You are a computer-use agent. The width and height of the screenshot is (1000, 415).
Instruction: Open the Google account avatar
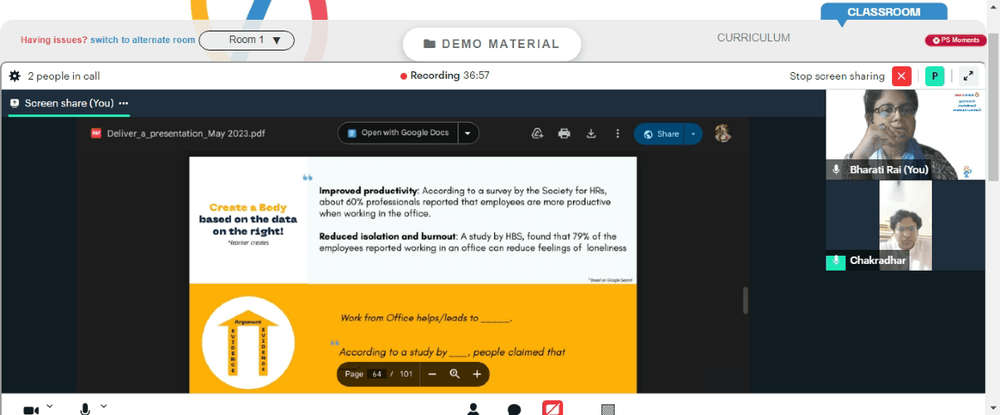point(723,133)
